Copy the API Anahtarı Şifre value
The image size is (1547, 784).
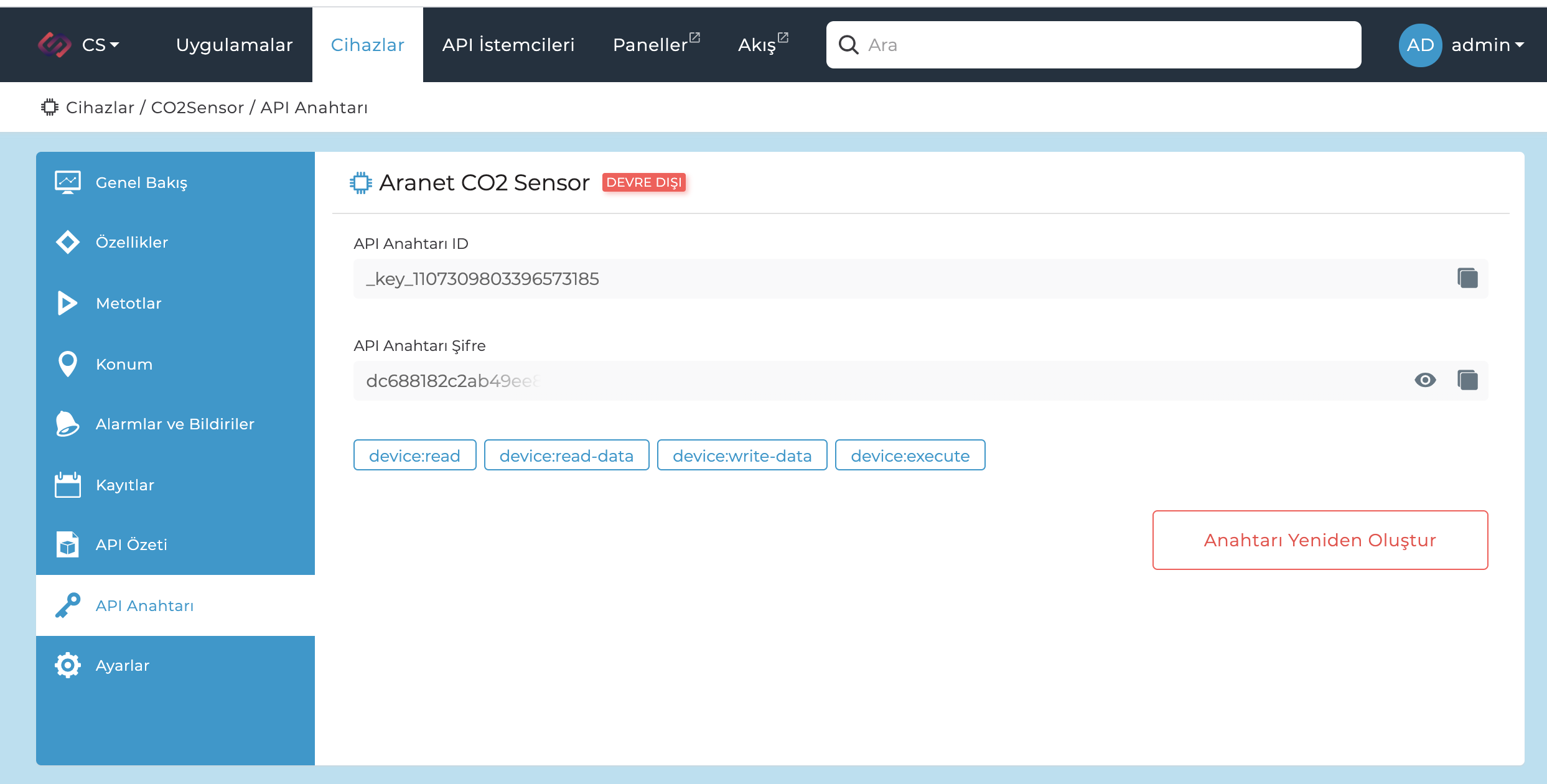click(1467, 380)
